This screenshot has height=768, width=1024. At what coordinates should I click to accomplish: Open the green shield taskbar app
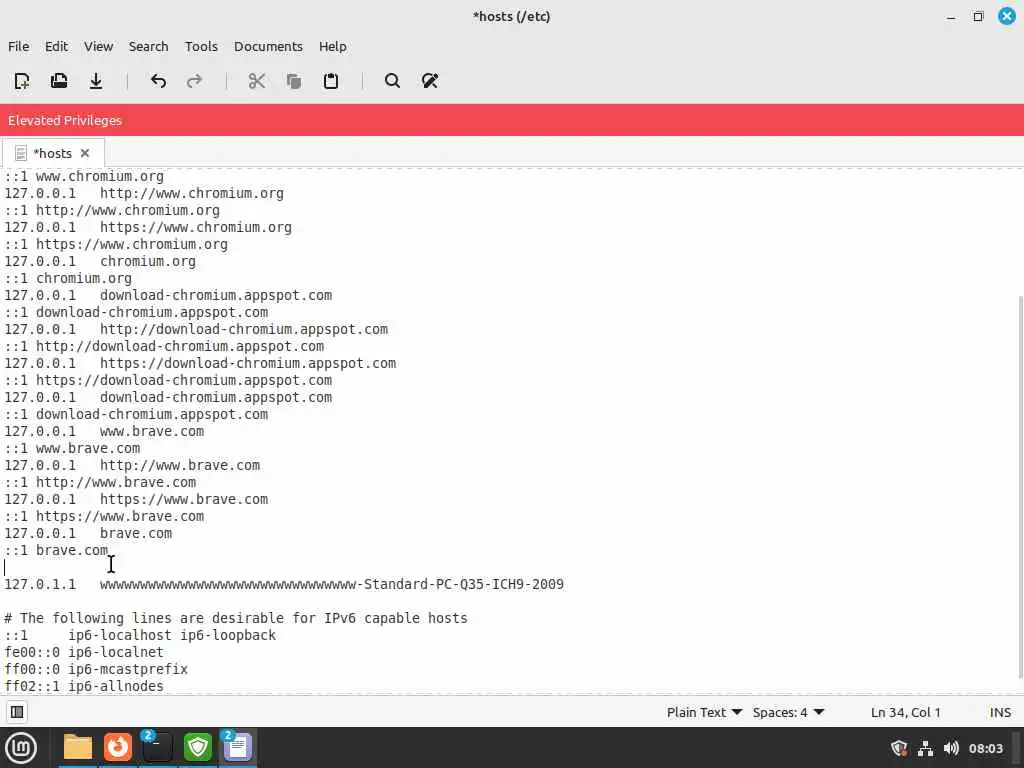point(198,748)
